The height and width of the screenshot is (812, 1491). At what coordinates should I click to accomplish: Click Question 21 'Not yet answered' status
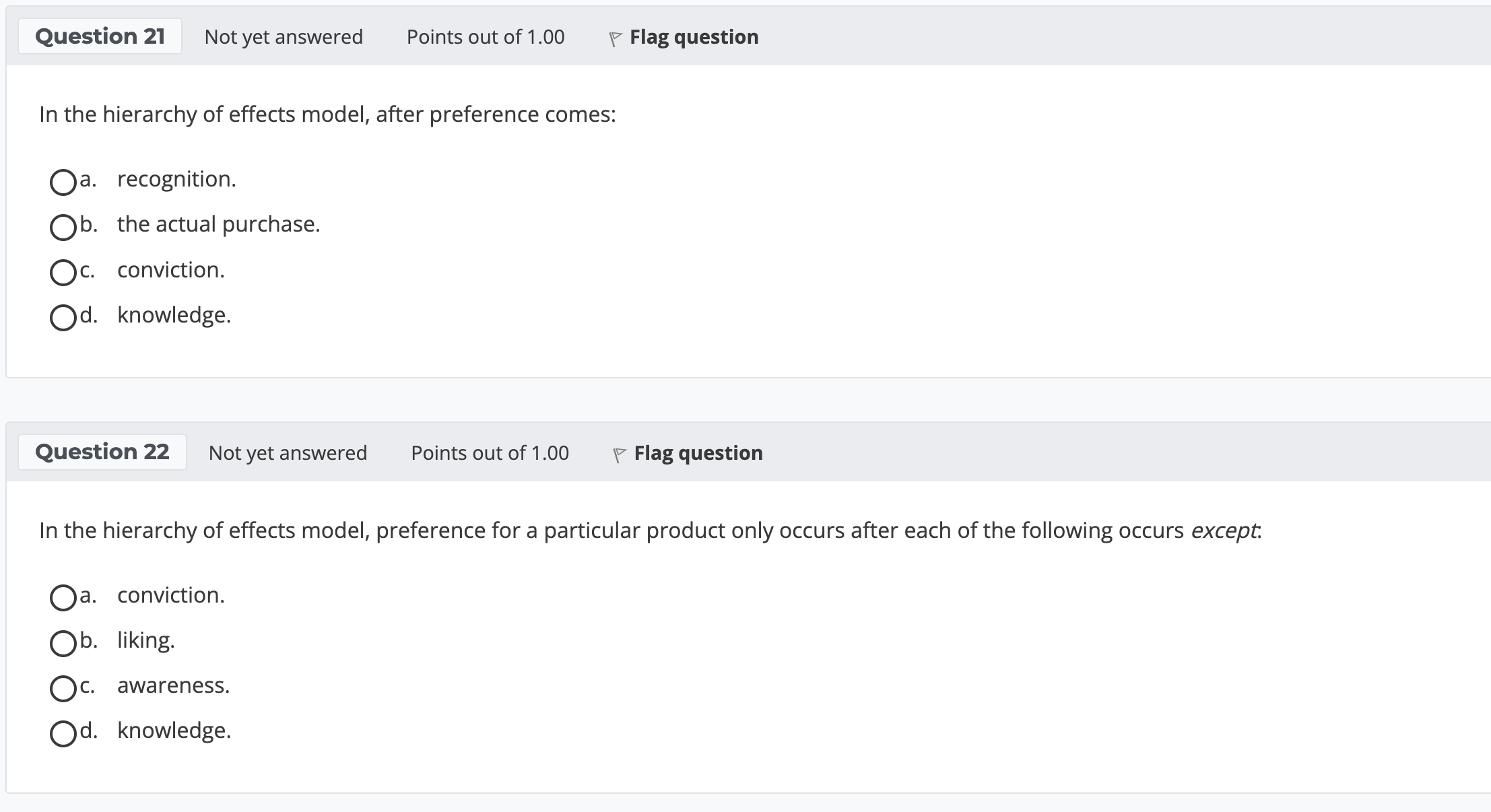284,37
